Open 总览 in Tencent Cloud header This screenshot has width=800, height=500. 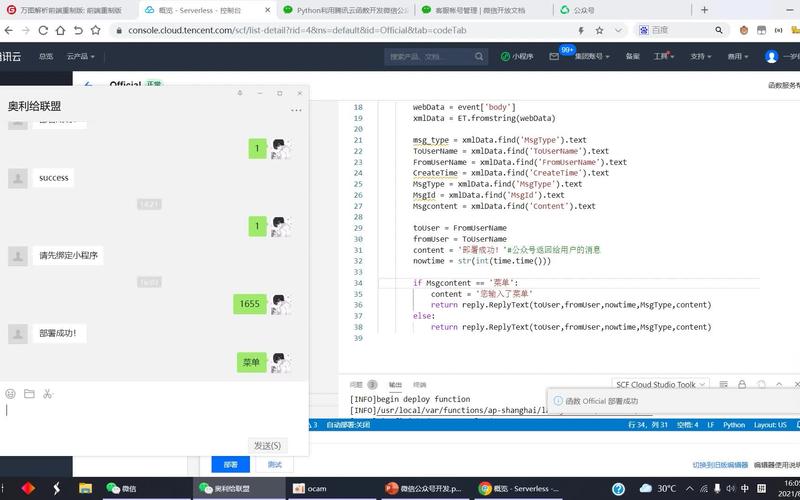[x=46, y=57]
